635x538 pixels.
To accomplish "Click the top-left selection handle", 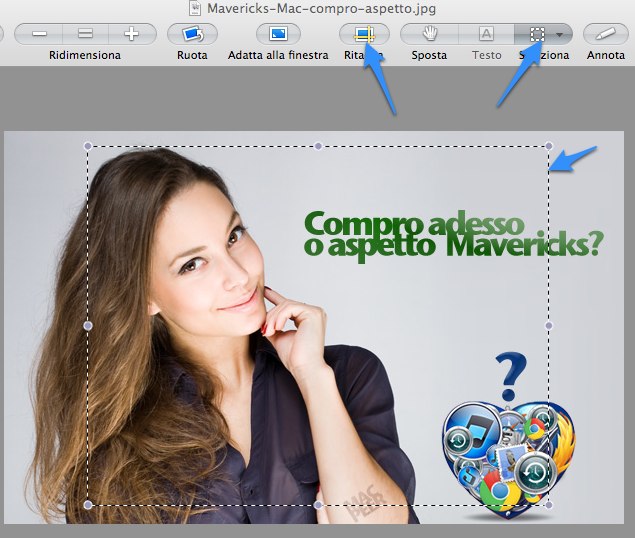I will coord(88,146).
